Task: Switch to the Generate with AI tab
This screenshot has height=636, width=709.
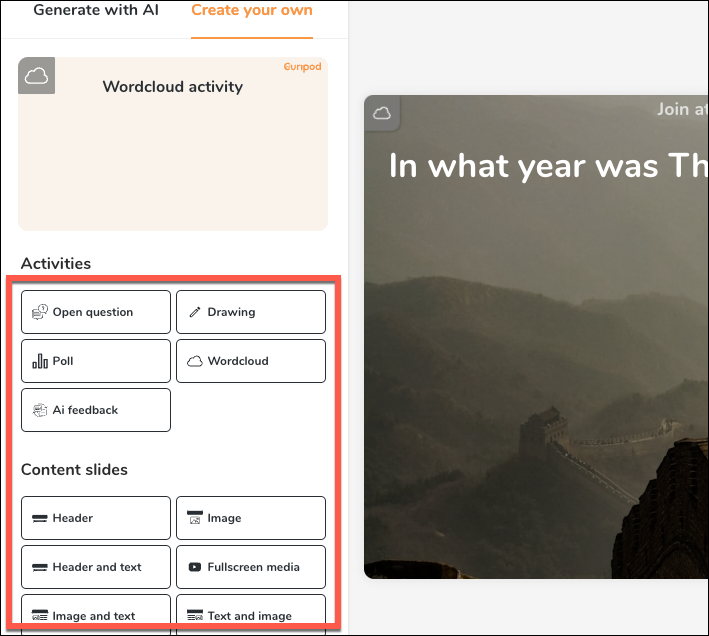Action: tap(96, 10)
